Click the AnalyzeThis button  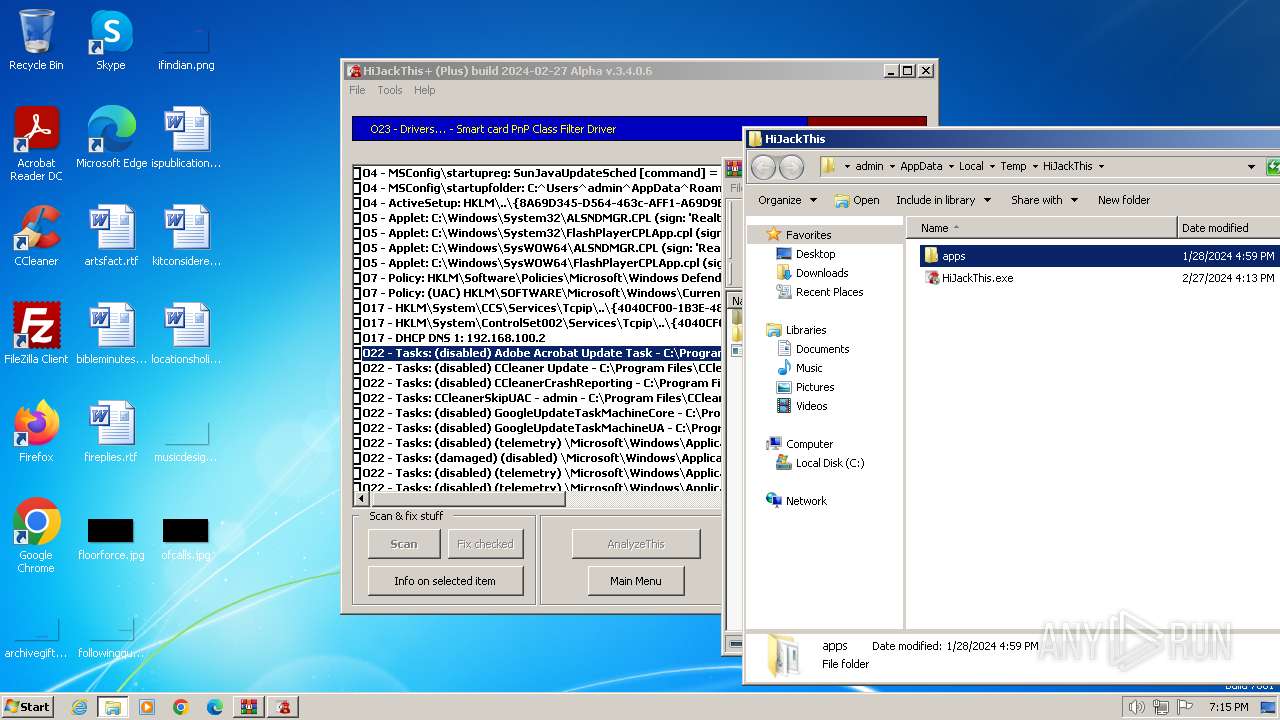click(636, 544)
